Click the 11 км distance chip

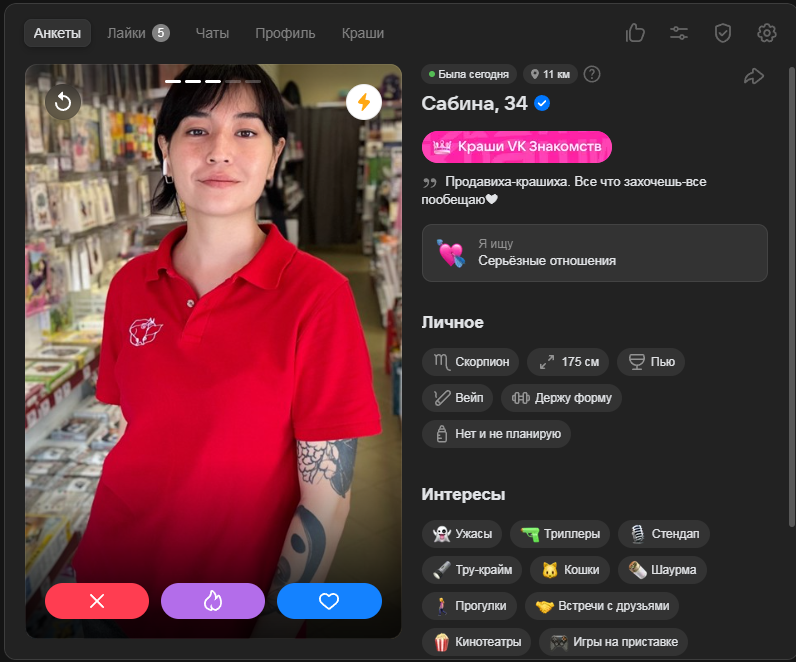click(x=550, y=75)
